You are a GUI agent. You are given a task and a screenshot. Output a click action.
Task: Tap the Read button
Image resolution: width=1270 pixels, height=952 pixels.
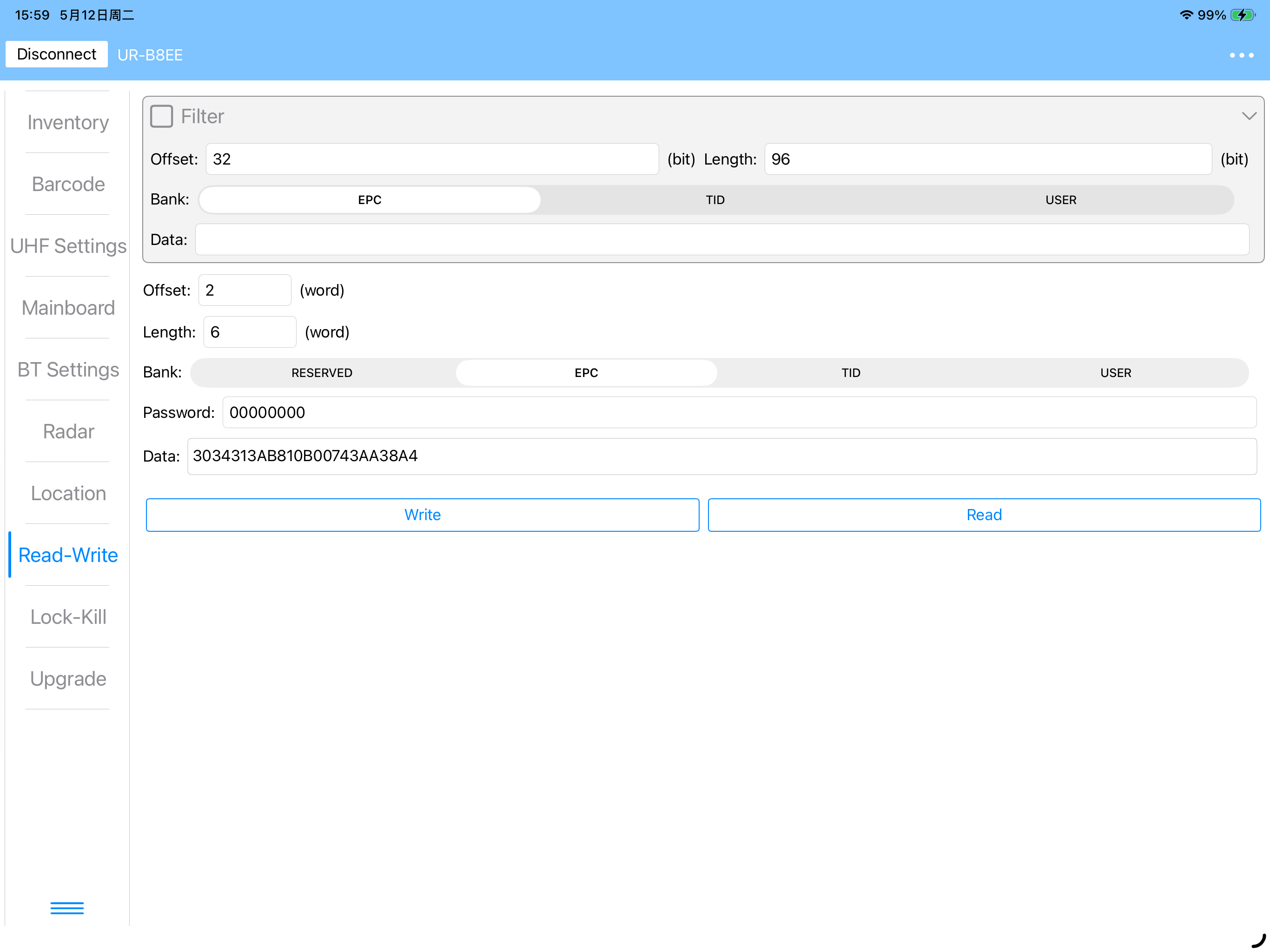coord(984,515)
